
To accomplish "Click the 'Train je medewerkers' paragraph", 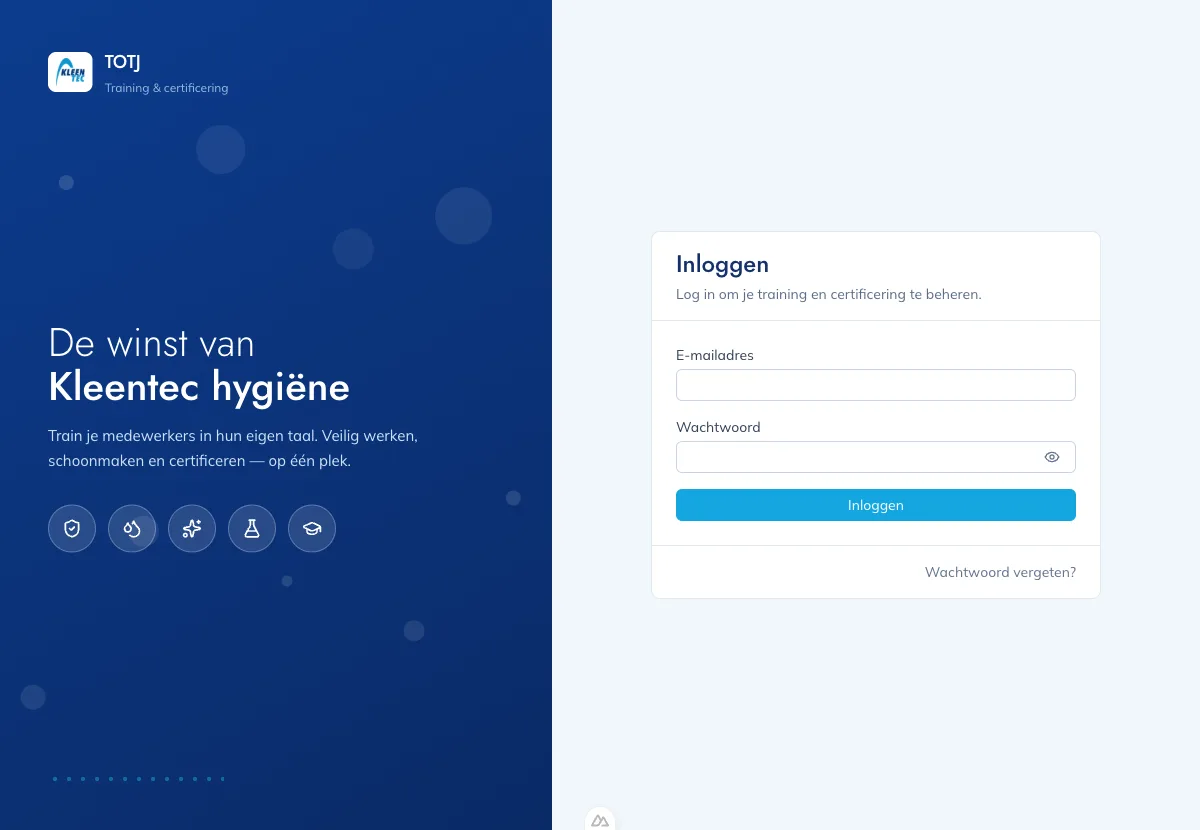I will [x=233, y=450].
